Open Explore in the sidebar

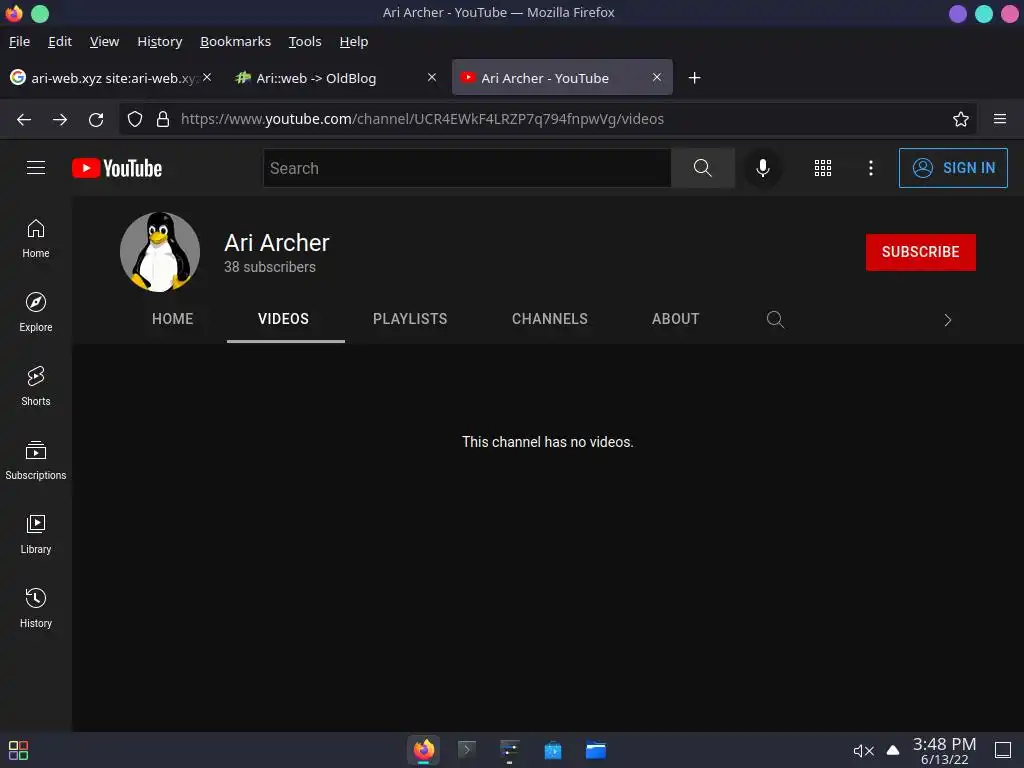coord(36,312)
